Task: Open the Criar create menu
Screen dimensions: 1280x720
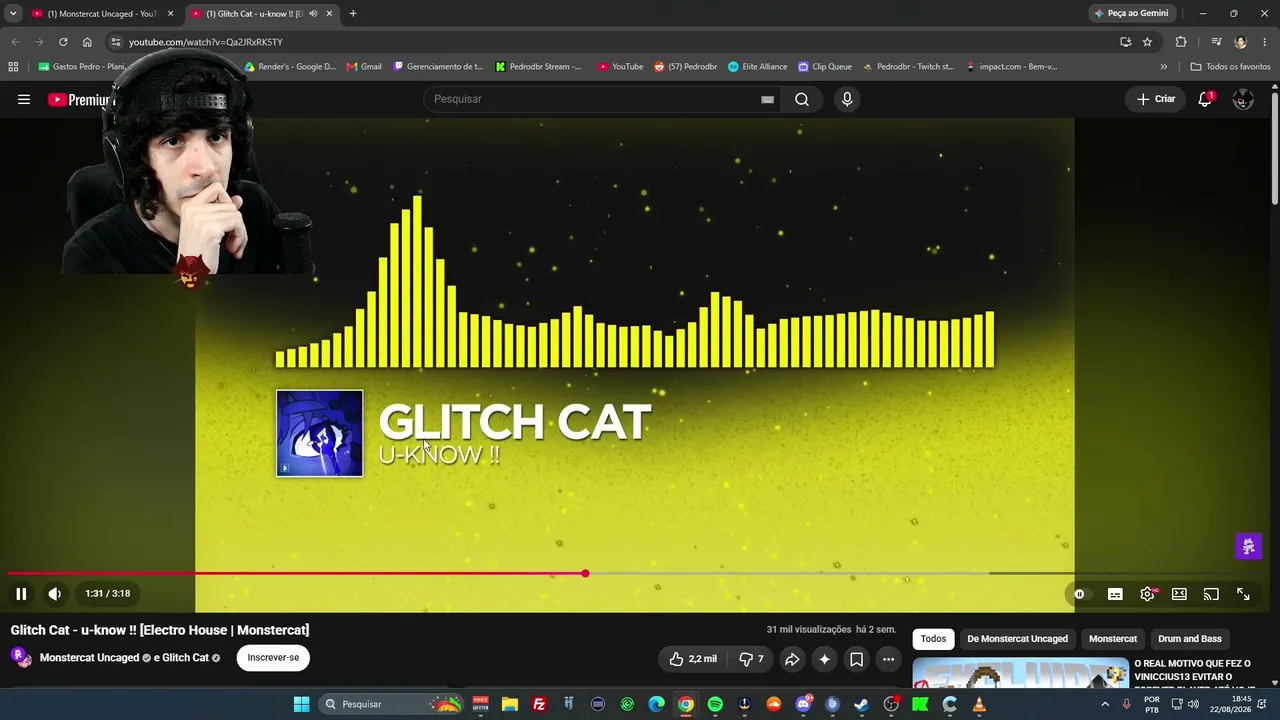Action: (1156, 99)
